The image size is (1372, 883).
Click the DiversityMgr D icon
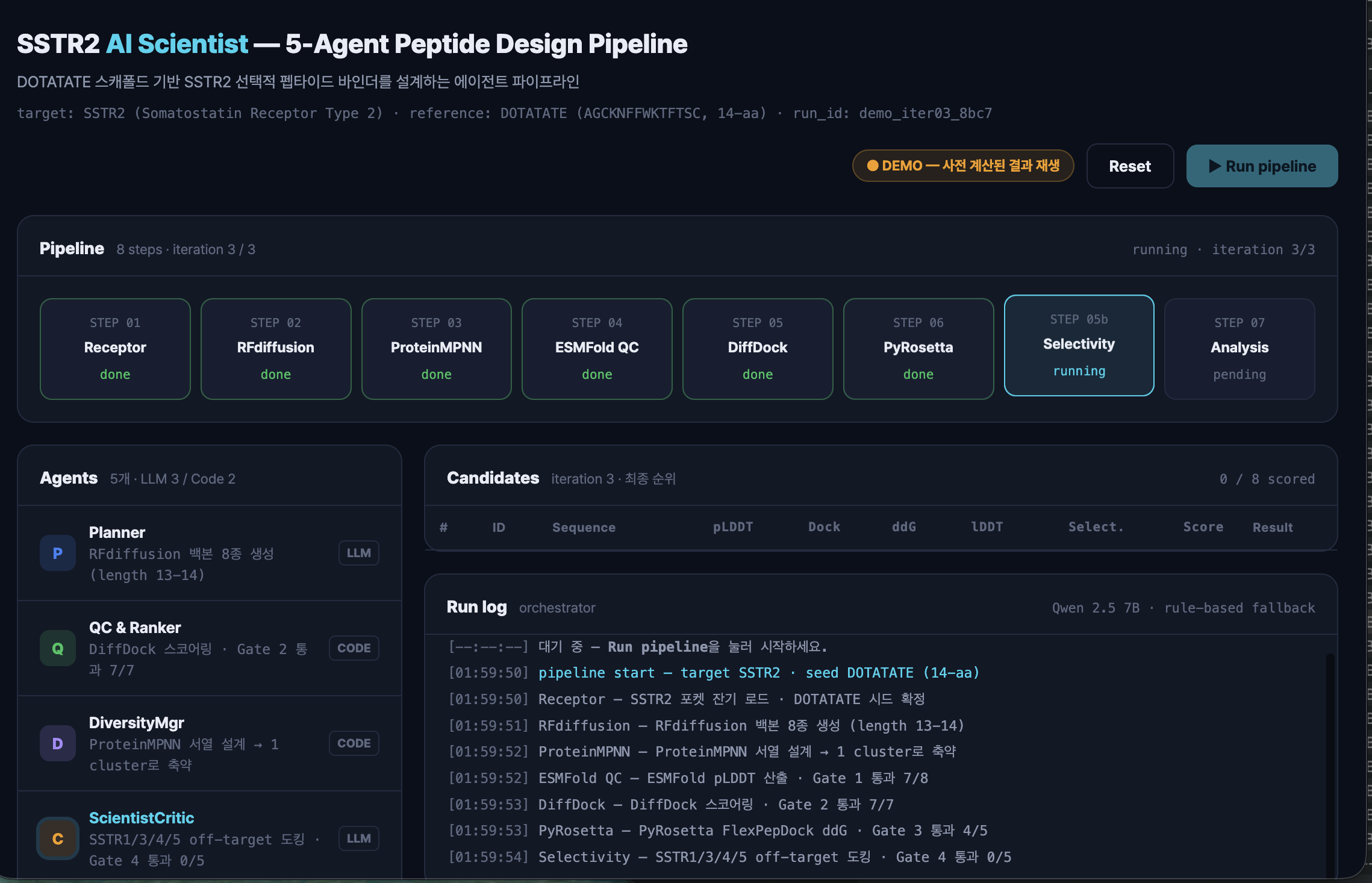58,743
